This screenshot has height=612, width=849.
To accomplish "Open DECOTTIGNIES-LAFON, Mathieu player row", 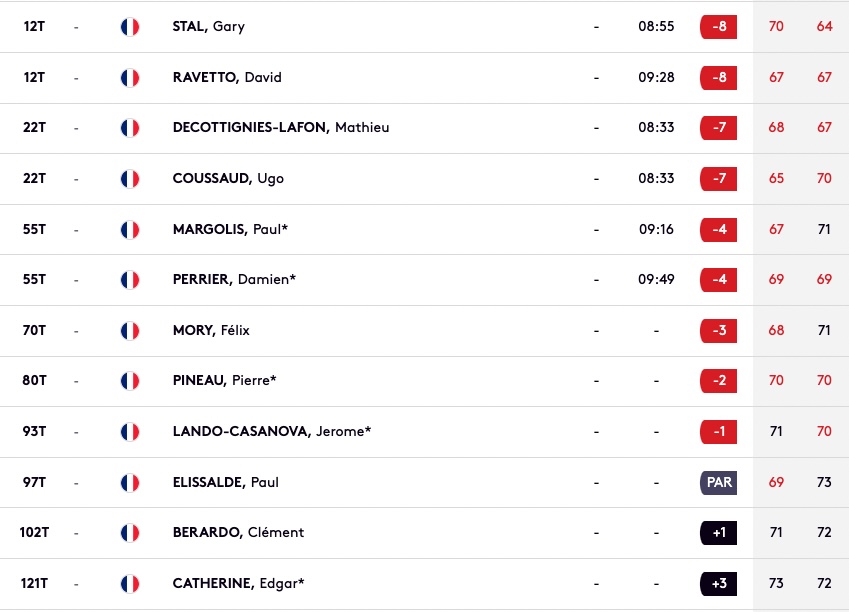I will (424, 128).
